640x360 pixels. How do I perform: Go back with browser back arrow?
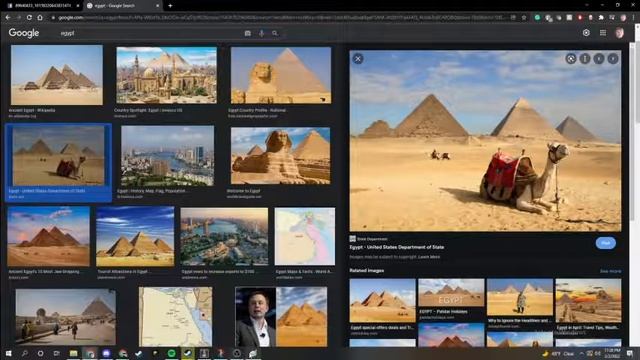8,18
